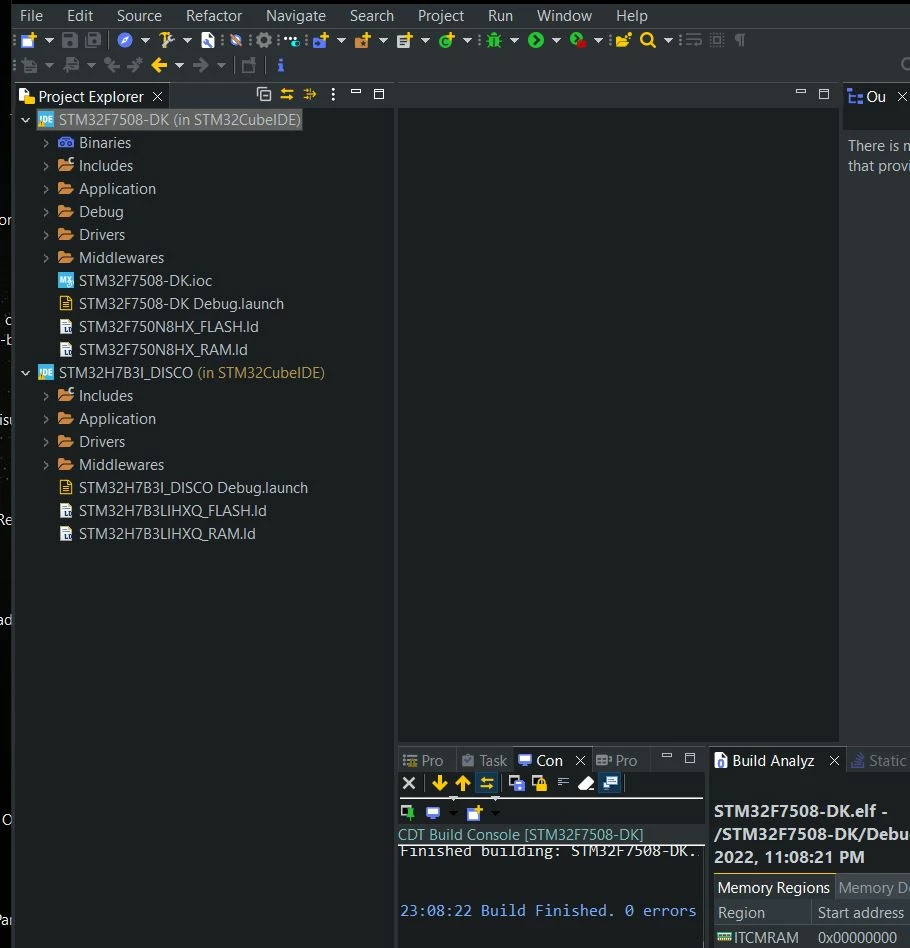Select STM32F750N8HX_FLASH.ld file
The width and height of the screenshot is (910, 948).
click(158, 327)
